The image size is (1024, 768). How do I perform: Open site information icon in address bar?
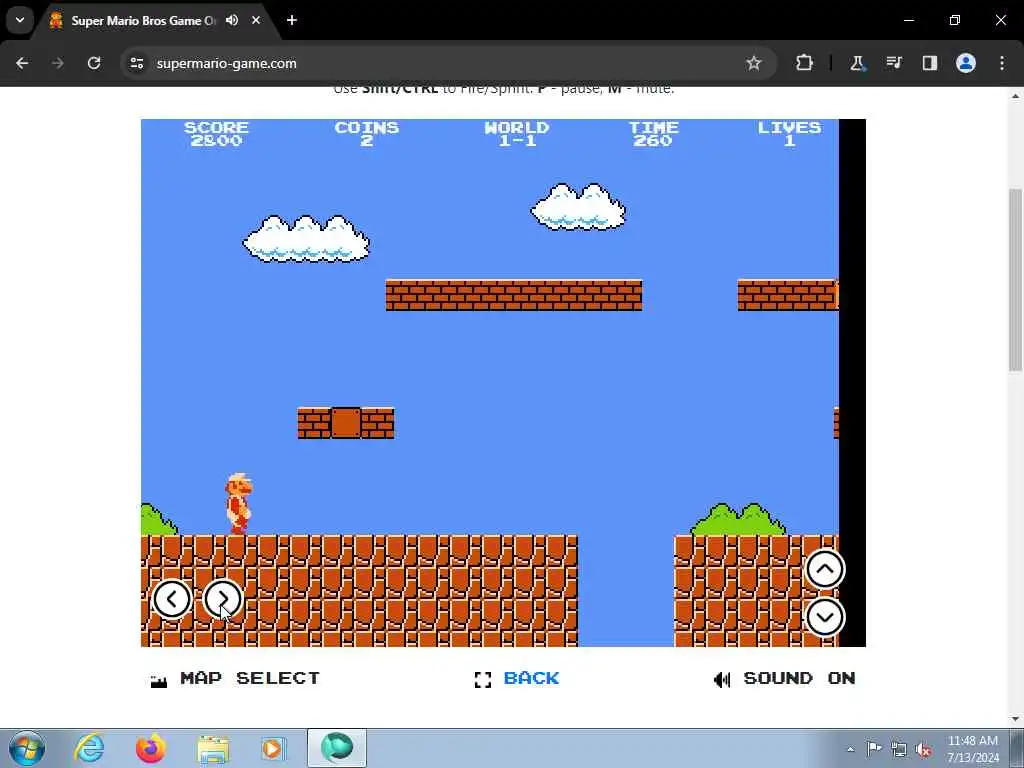click(x=136, y=63)
